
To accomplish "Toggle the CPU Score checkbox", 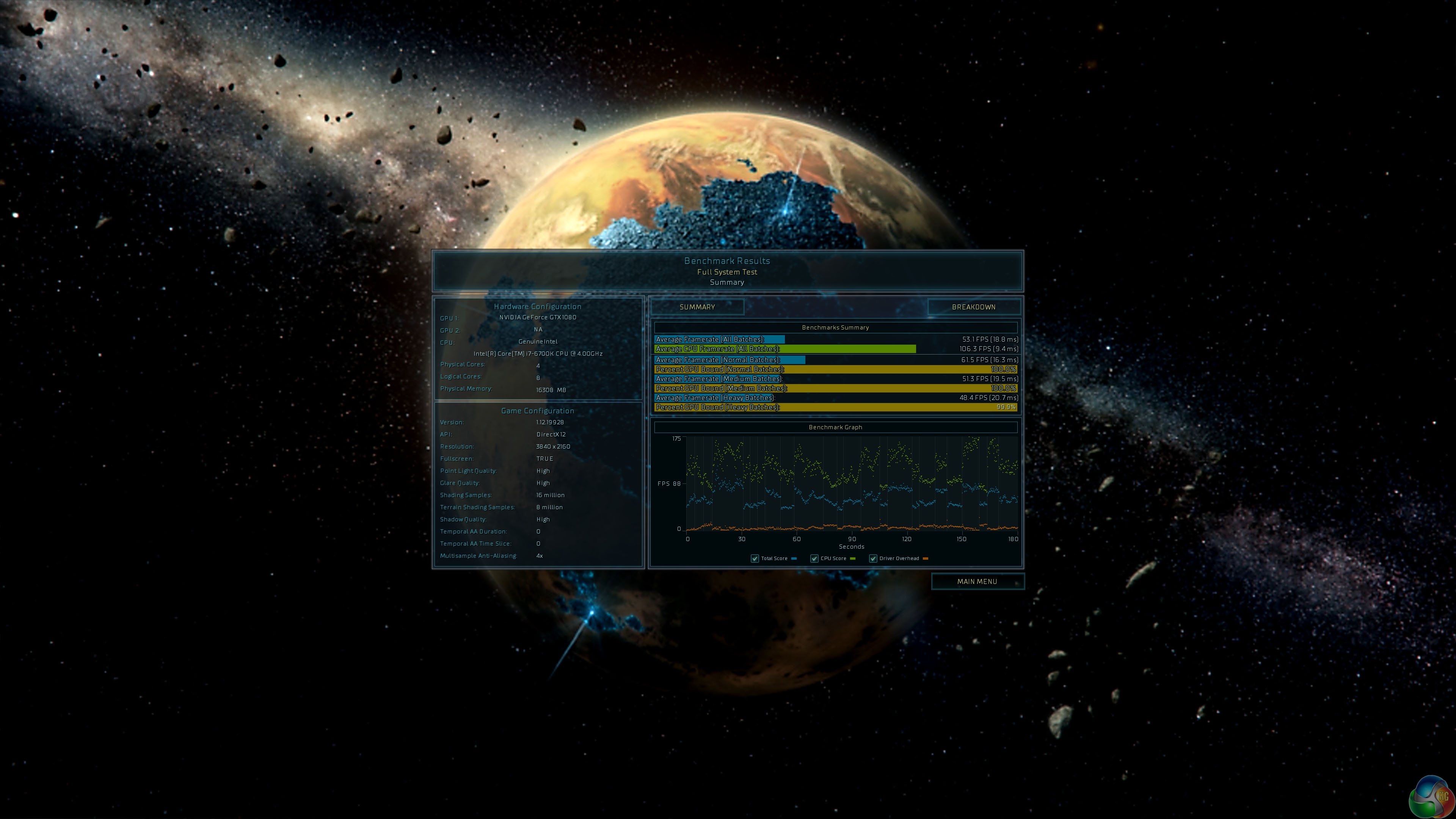I will 814,559.
